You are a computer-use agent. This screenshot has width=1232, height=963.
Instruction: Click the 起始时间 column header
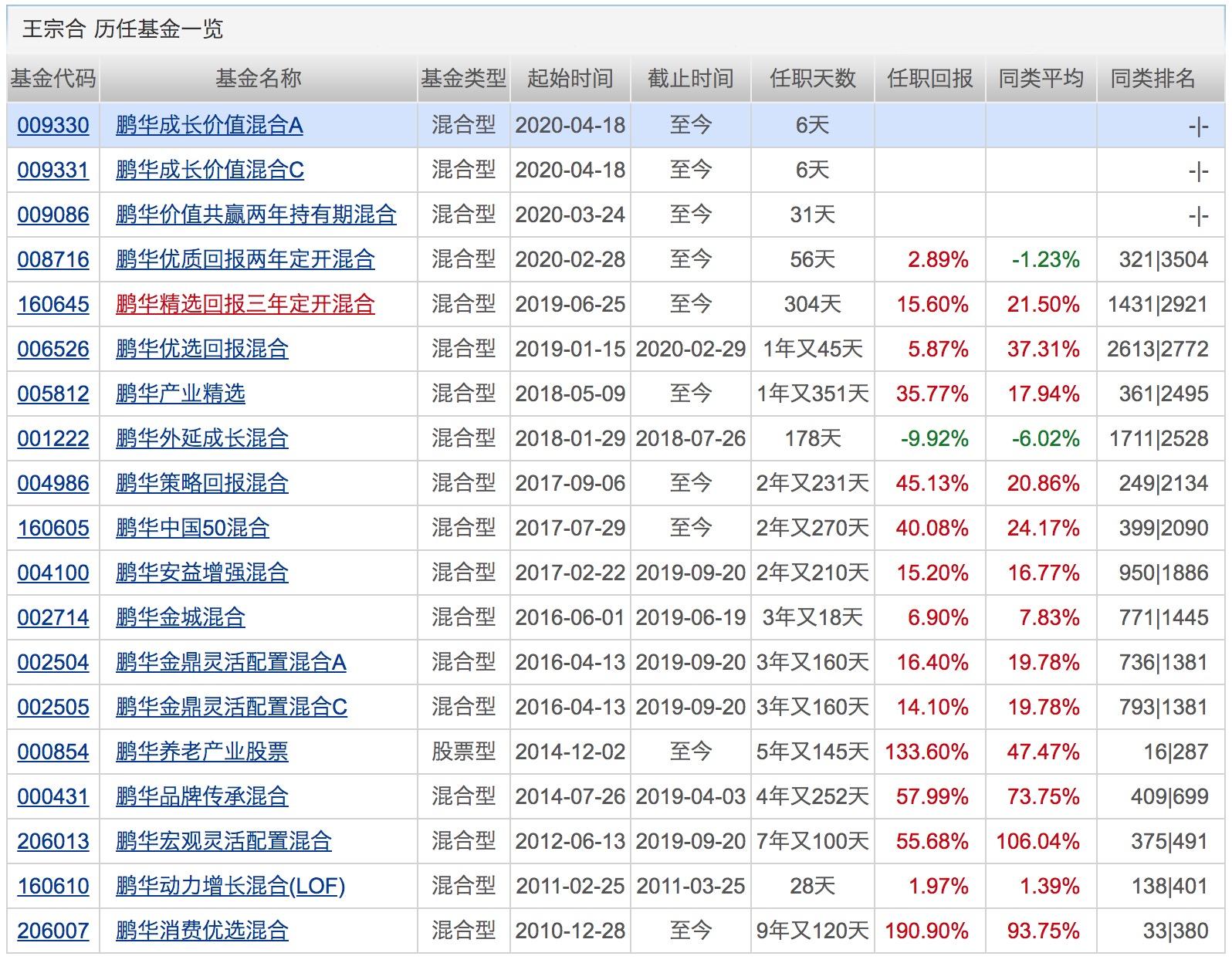tap(570, 78)
